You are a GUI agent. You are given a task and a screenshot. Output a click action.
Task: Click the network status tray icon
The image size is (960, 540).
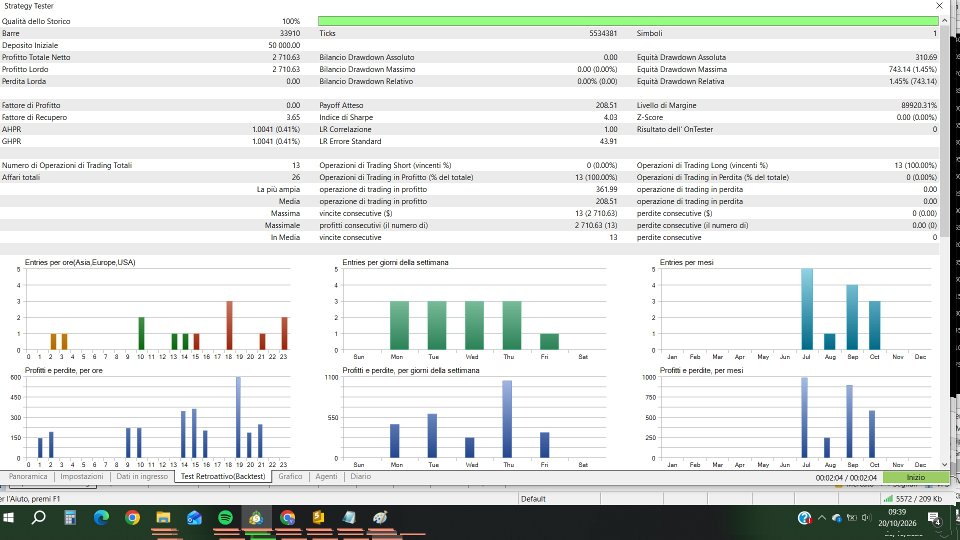852,518
